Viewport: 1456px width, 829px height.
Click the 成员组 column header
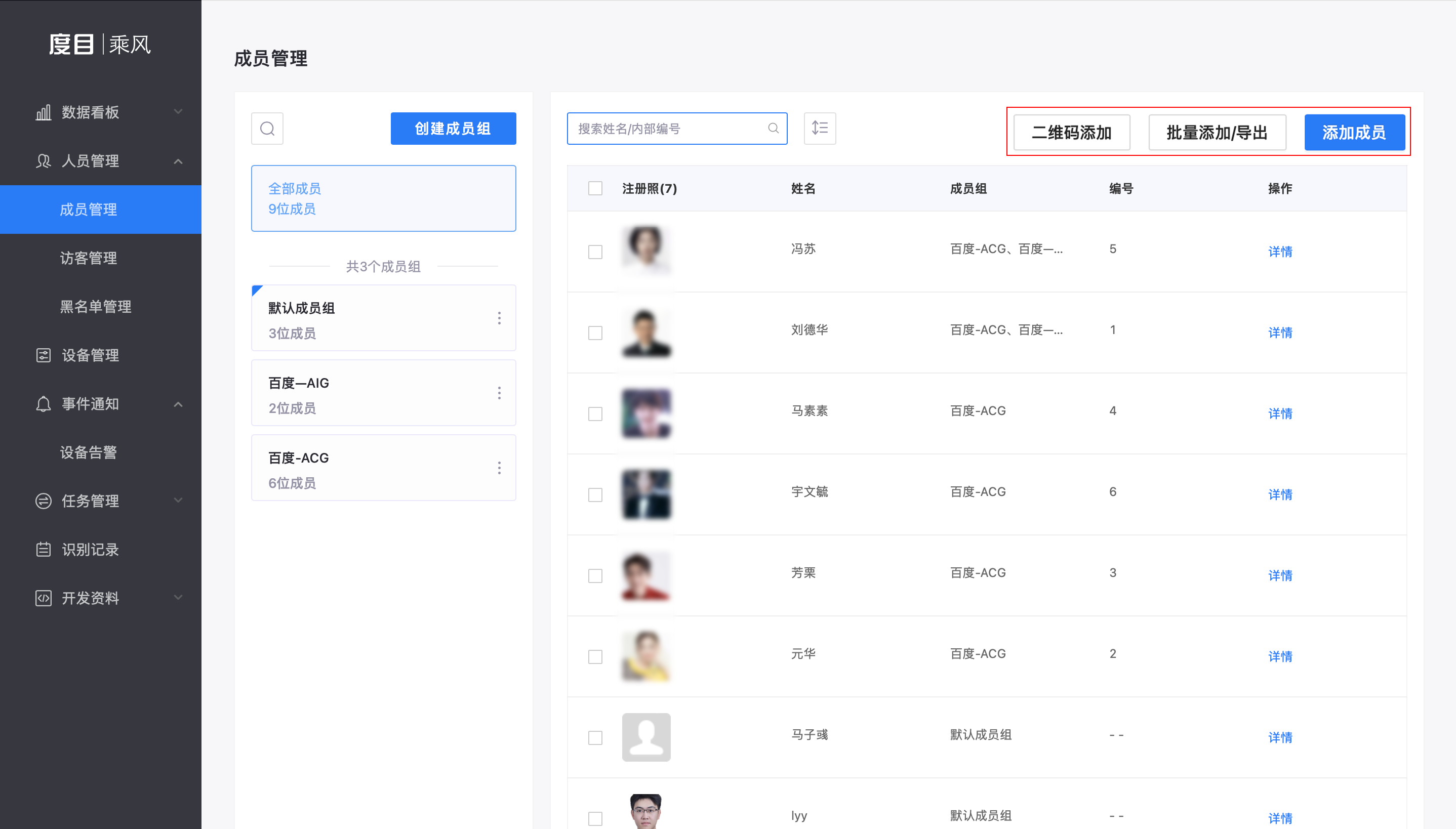coord(968,188)
